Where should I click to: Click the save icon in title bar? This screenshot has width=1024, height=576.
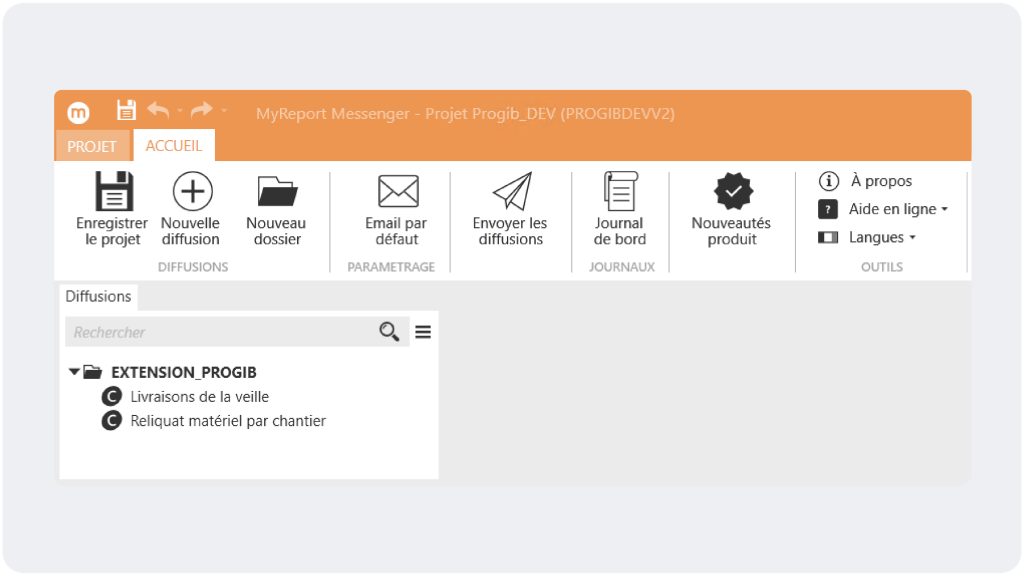(126, 111)
